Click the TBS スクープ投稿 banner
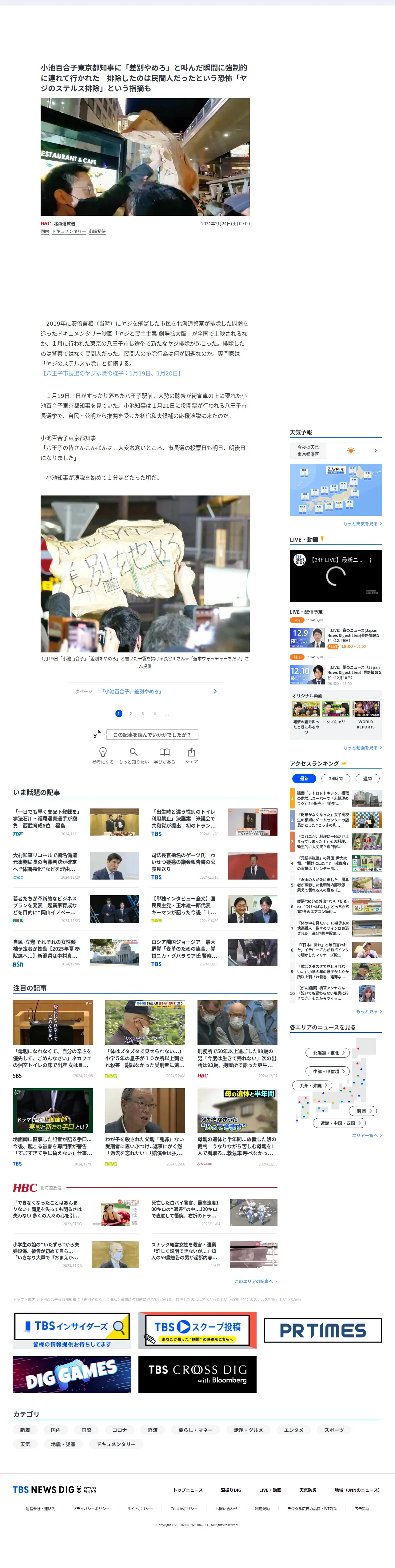The width and height of the screenshot is (395, 1568). click(197, 1330)
